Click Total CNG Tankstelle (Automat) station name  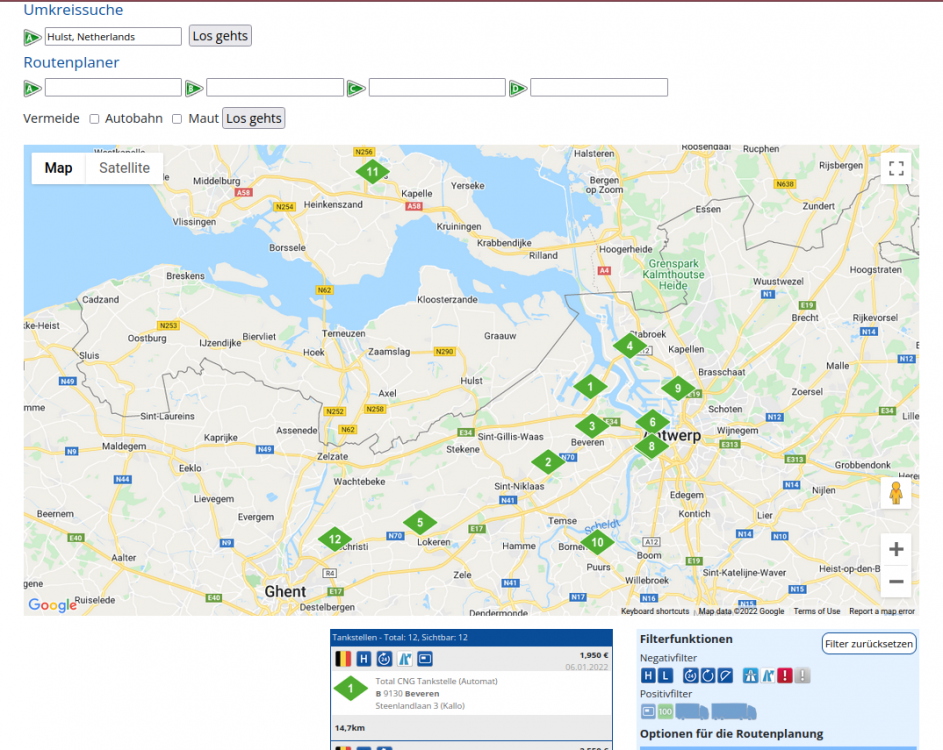click(437, 681)
